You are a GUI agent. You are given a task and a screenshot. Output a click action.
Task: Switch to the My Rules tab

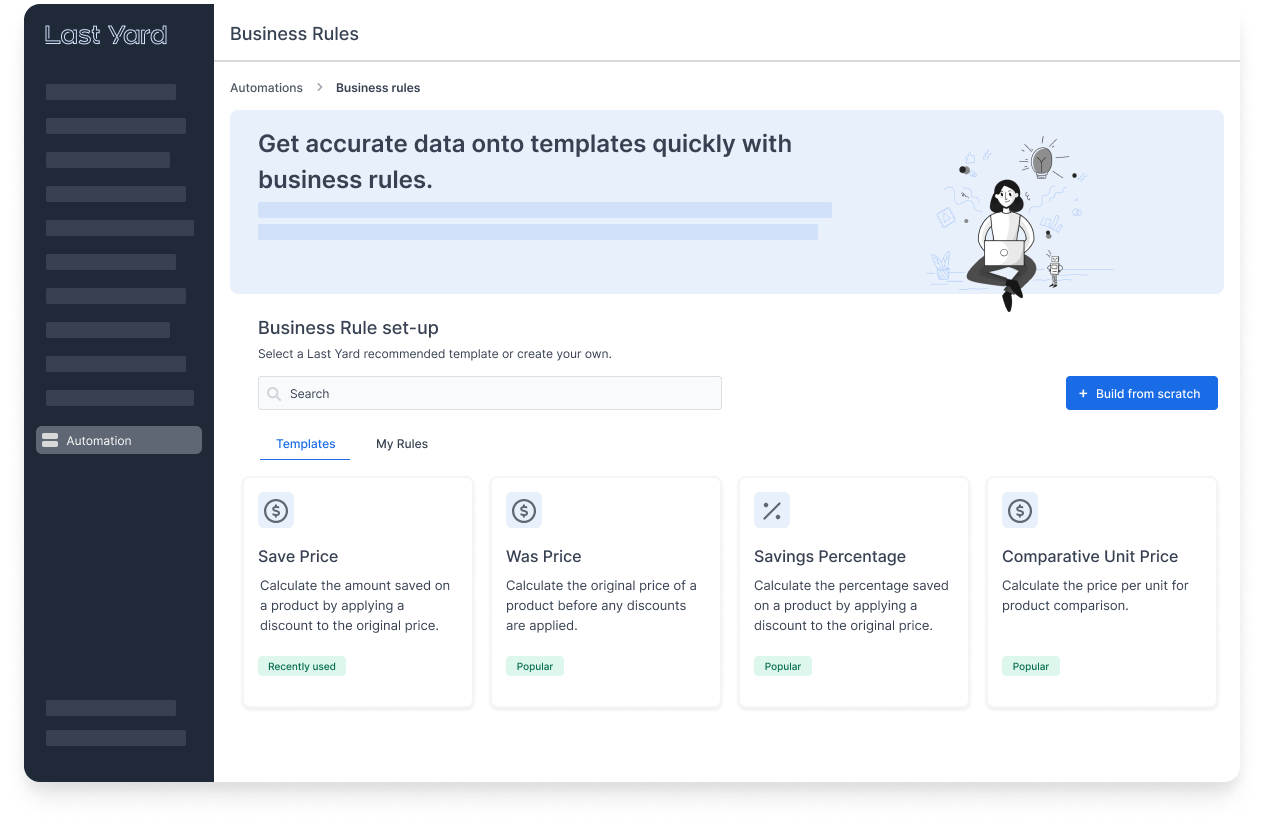coord(402,444)
